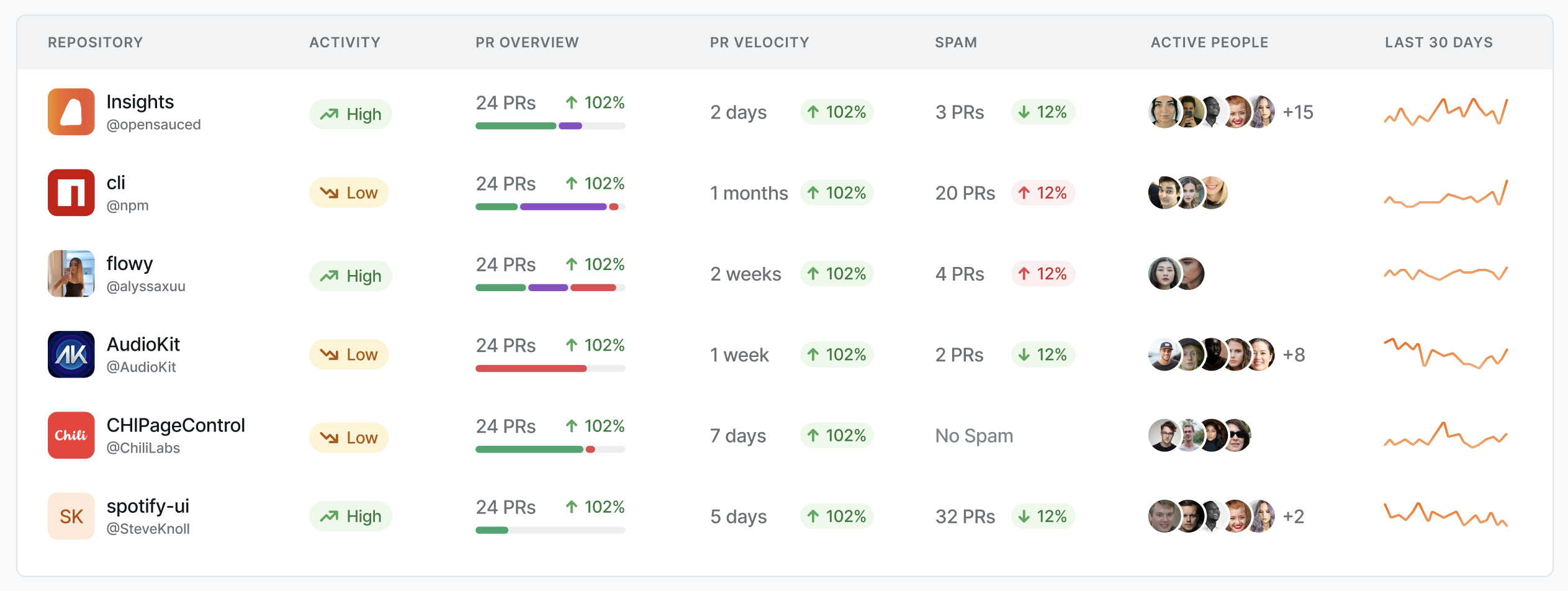
Task: Open the @opensauced repository link
Action: pyautogui.click(x=153, y=124)
